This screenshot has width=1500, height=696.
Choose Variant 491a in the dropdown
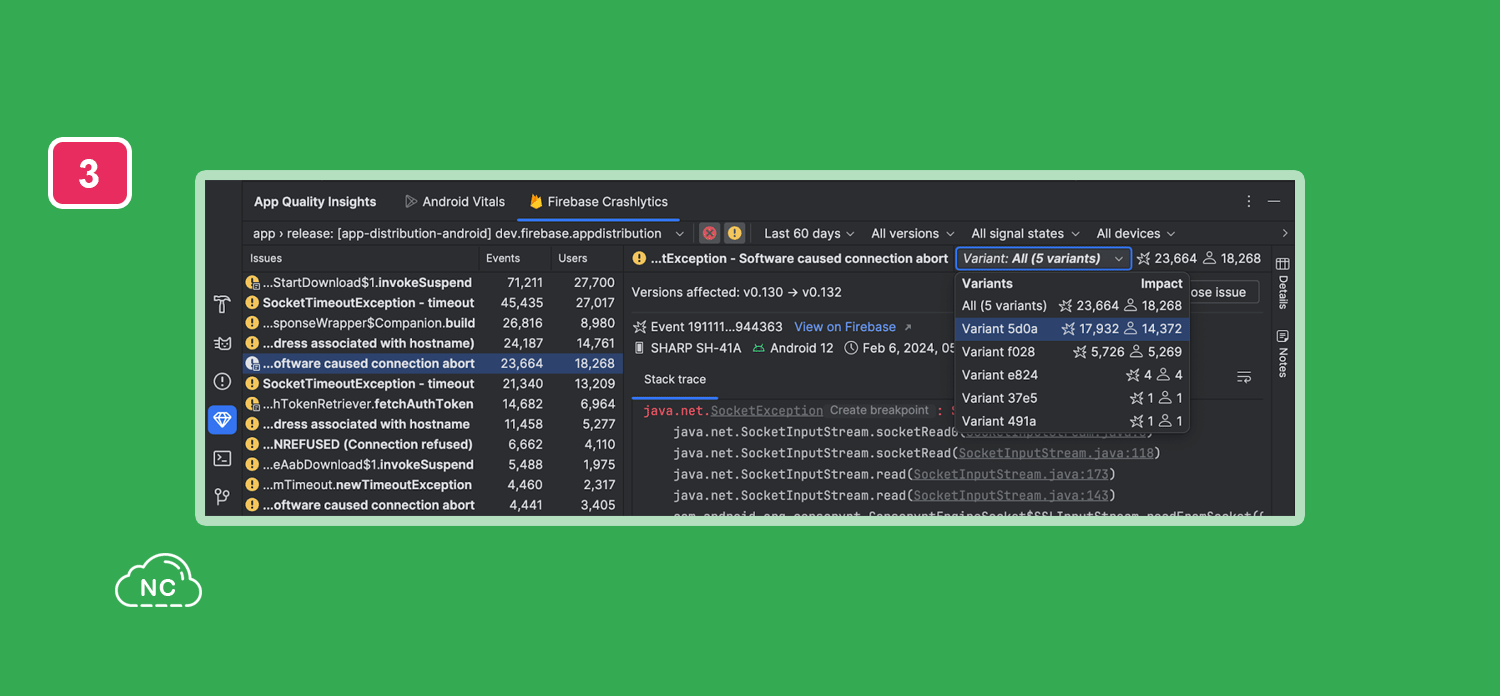tap(1072, 421)
